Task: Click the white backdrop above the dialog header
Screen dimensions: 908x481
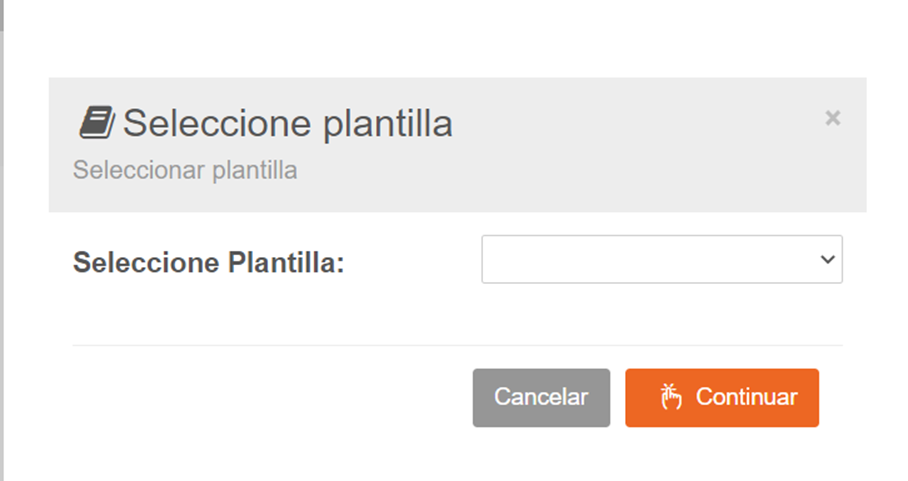Action: pyautogui.click(x=457, y=40)
